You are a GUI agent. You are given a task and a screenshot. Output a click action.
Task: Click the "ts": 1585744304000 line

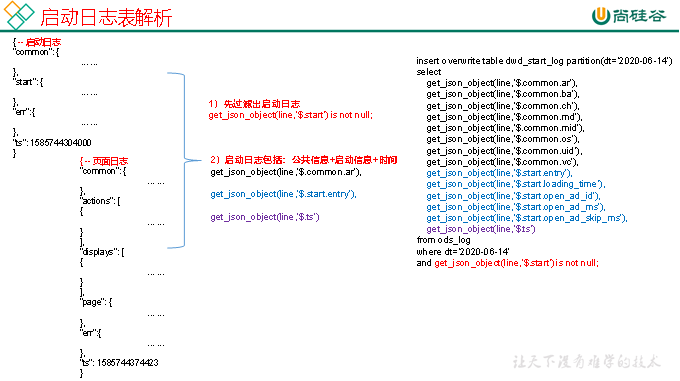(52, 143)
